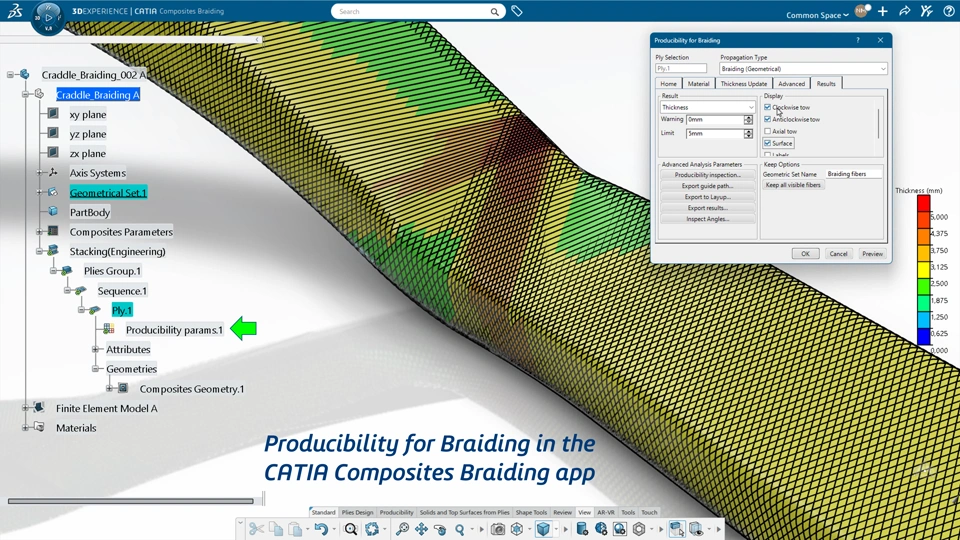
Task: Click the hexagon nut icon in bottom toolbar
Action: [x=639, y=528]
